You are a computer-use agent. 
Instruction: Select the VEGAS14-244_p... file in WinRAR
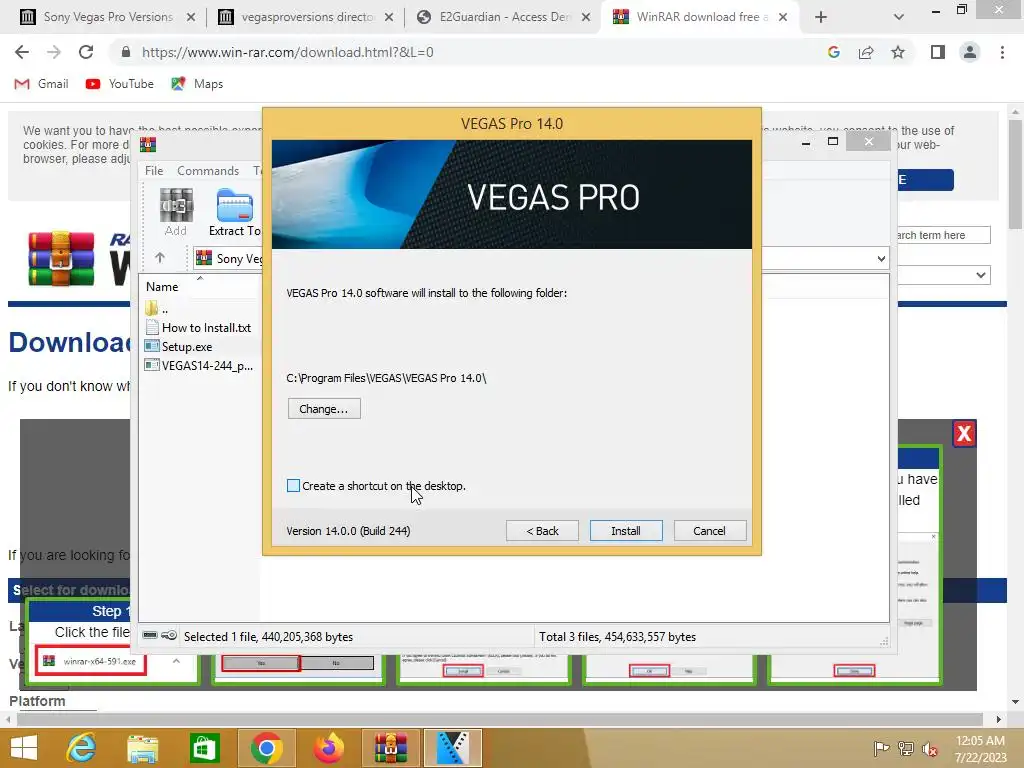coord(199,366)
